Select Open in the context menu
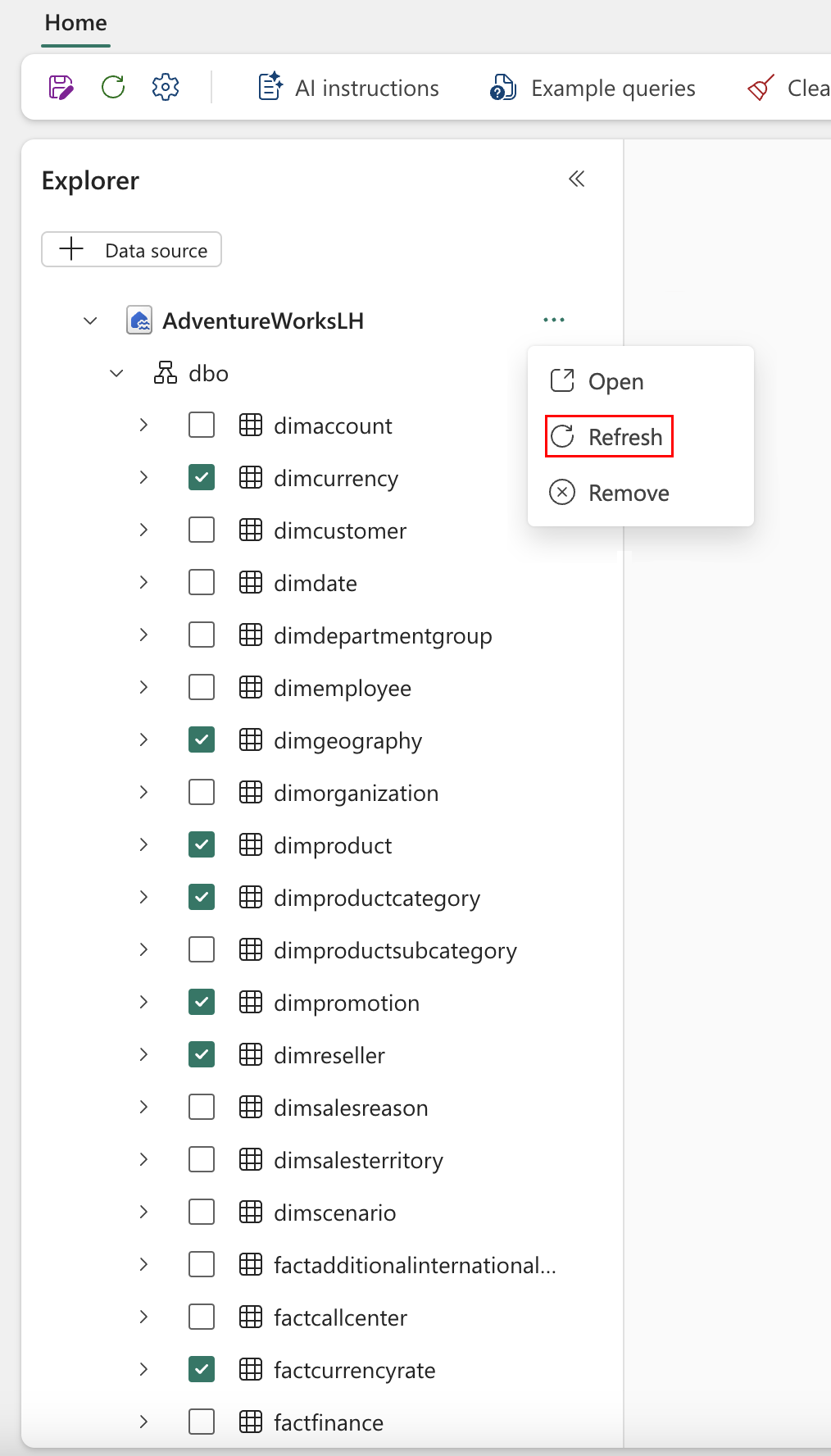Image resolution: width=831 pixels, height=1456 pixels. (641, 381)
